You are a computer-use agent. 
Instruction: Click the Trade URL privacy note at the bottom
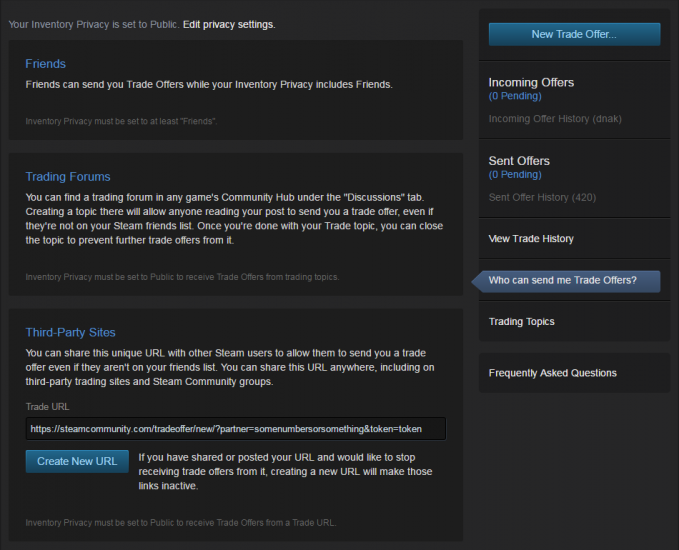[x=180, y=522]
